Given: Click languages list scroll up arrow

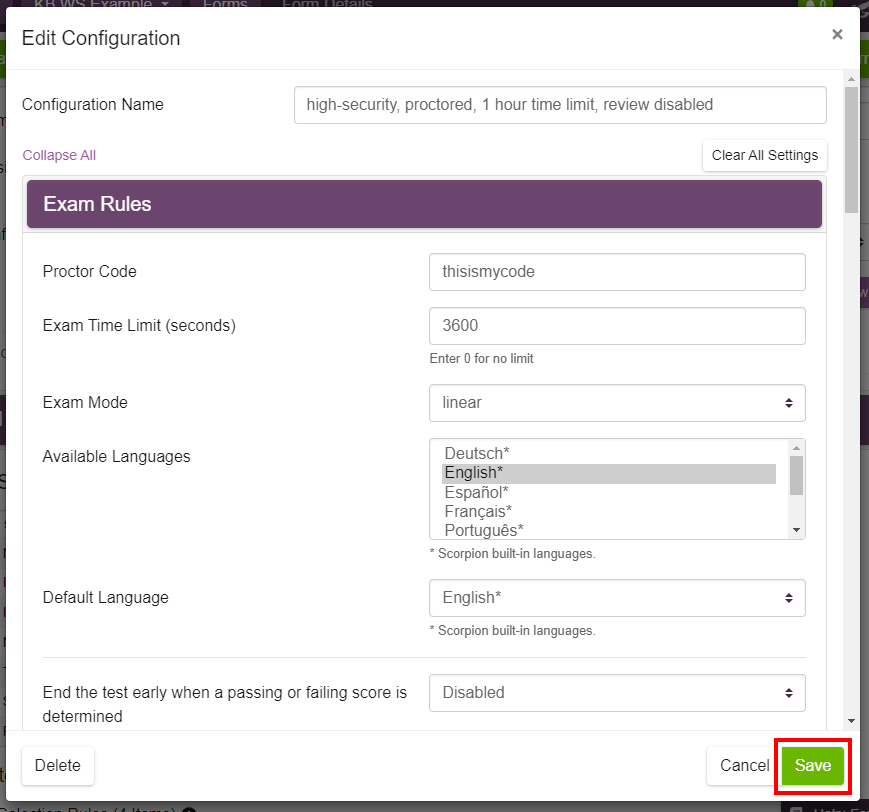Looking at the screenshot, I should tap(796, 447).
